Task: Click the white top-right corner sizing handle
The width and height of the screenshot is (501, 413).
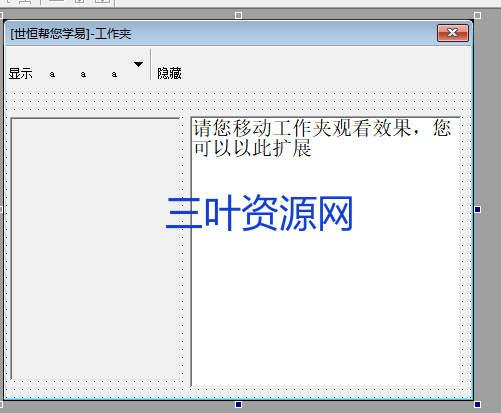Action: (478, 15)
